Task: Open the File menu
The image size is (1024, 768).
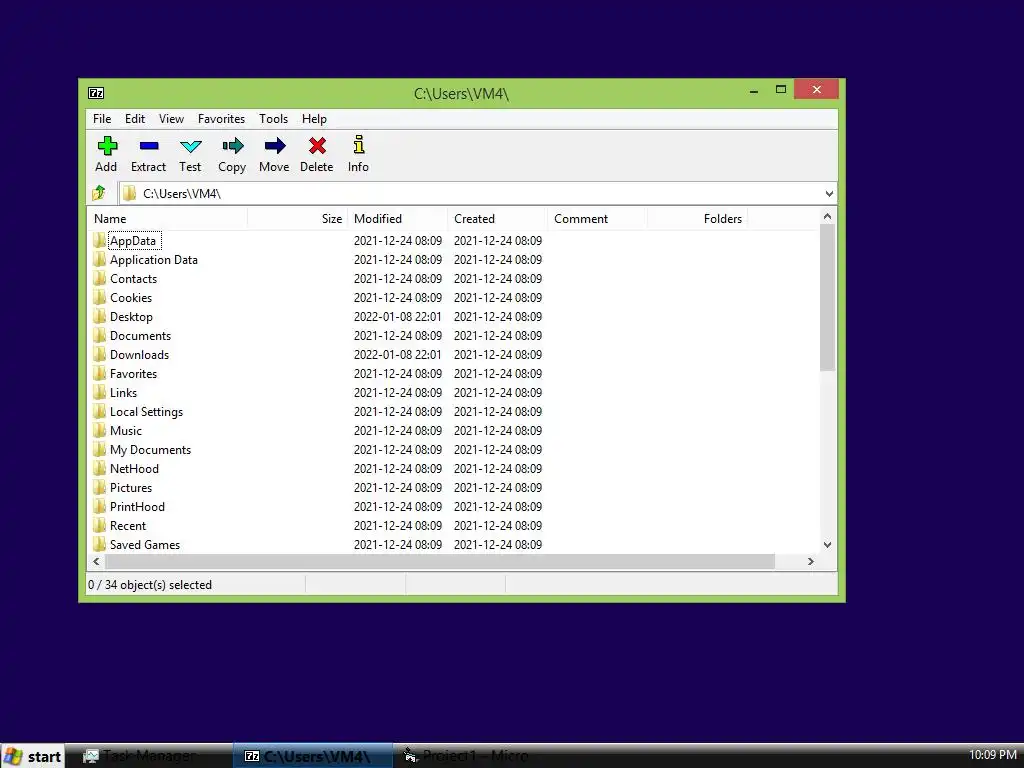Action: [x=102, y=119]
